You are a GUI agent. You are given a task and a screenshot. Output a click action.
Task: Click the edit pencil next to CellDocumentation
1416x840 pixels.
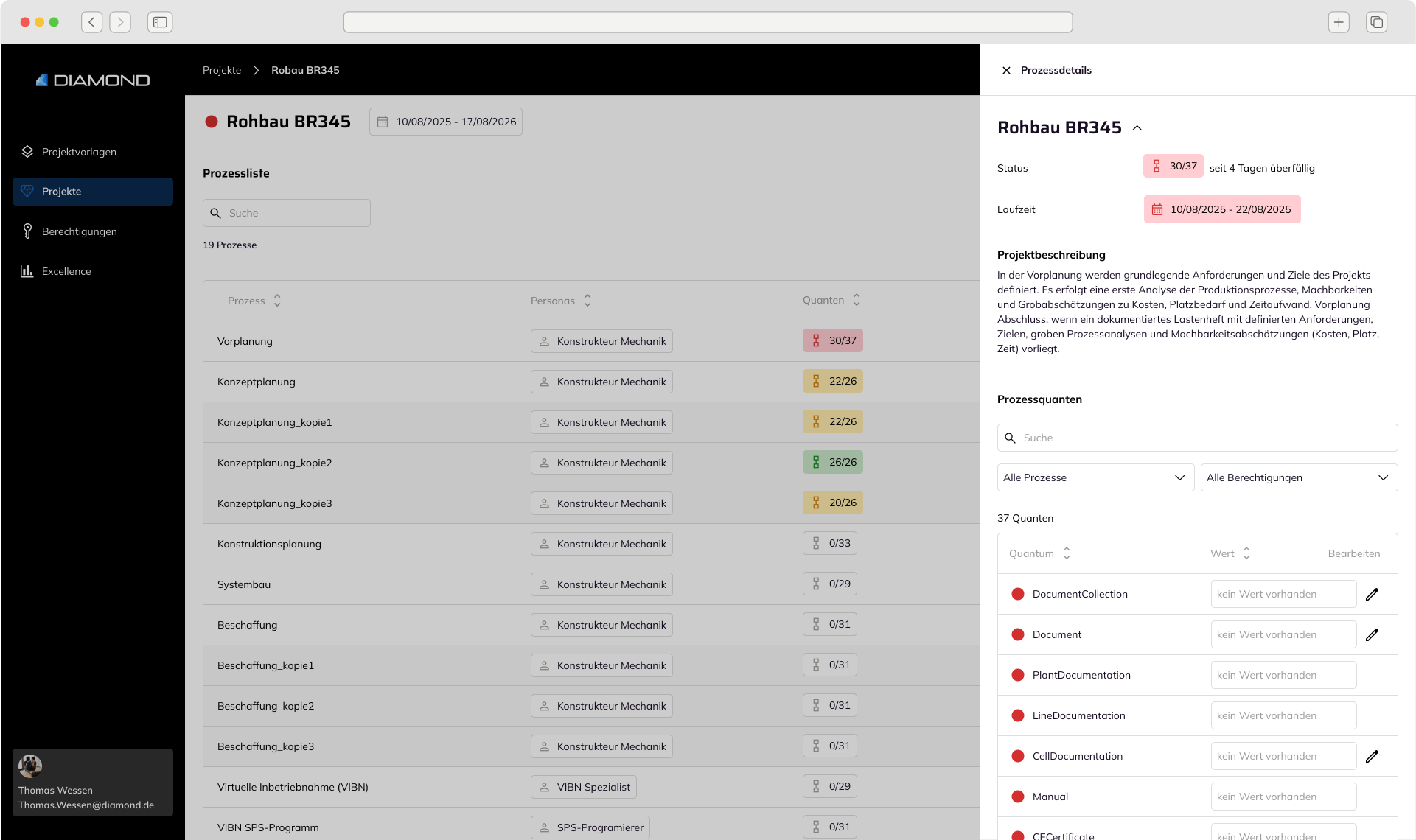[1372, 756]
